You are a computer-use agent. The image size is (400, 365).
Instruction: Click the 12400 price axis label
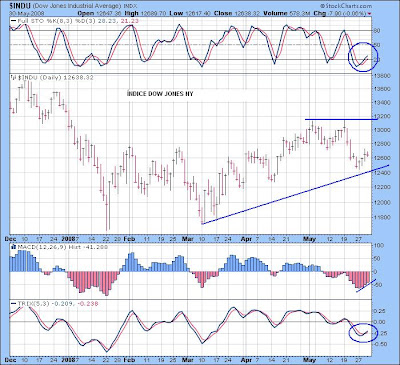click(381, 173)
